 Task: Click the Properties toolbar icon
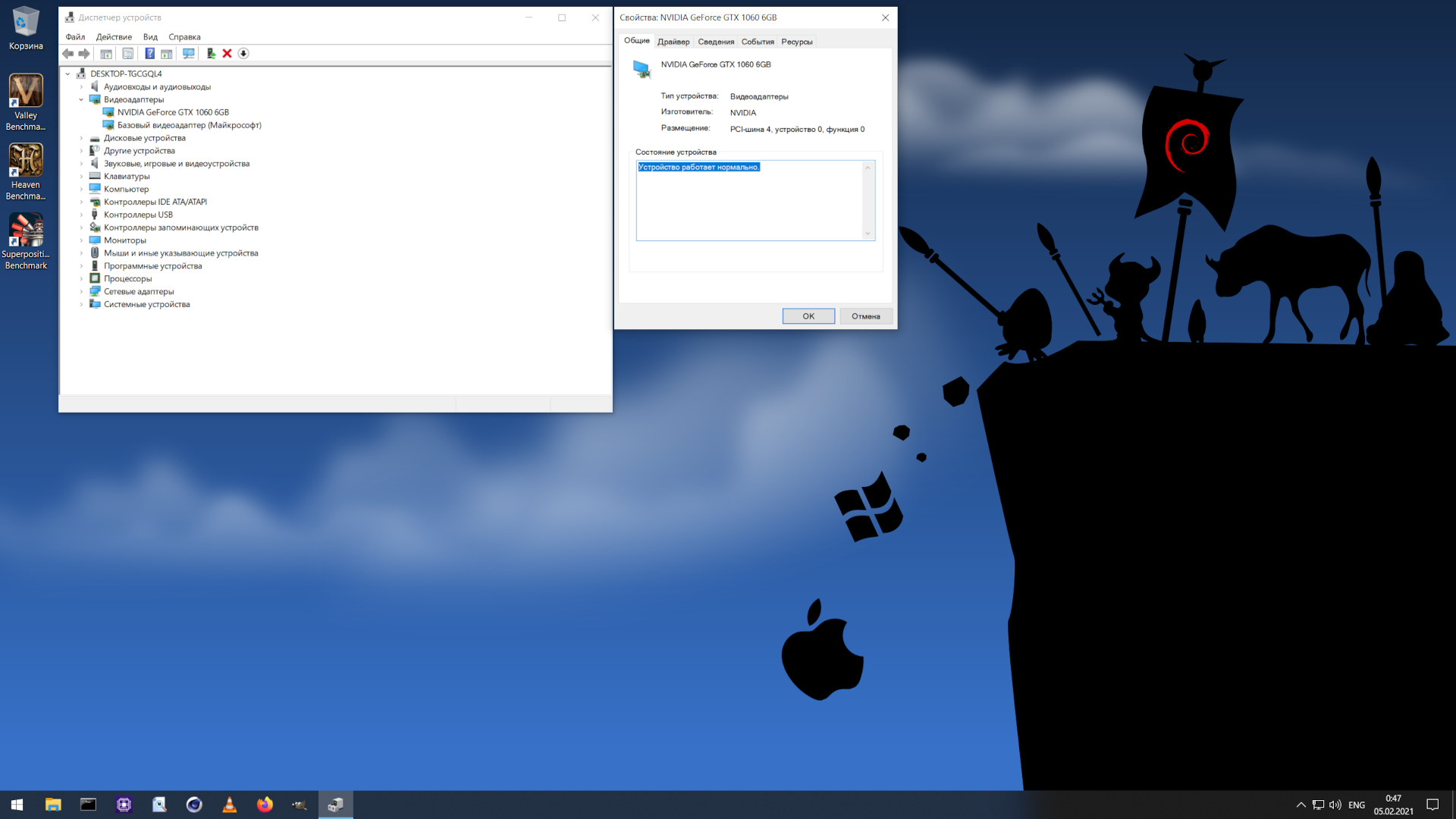coord(127,53)
